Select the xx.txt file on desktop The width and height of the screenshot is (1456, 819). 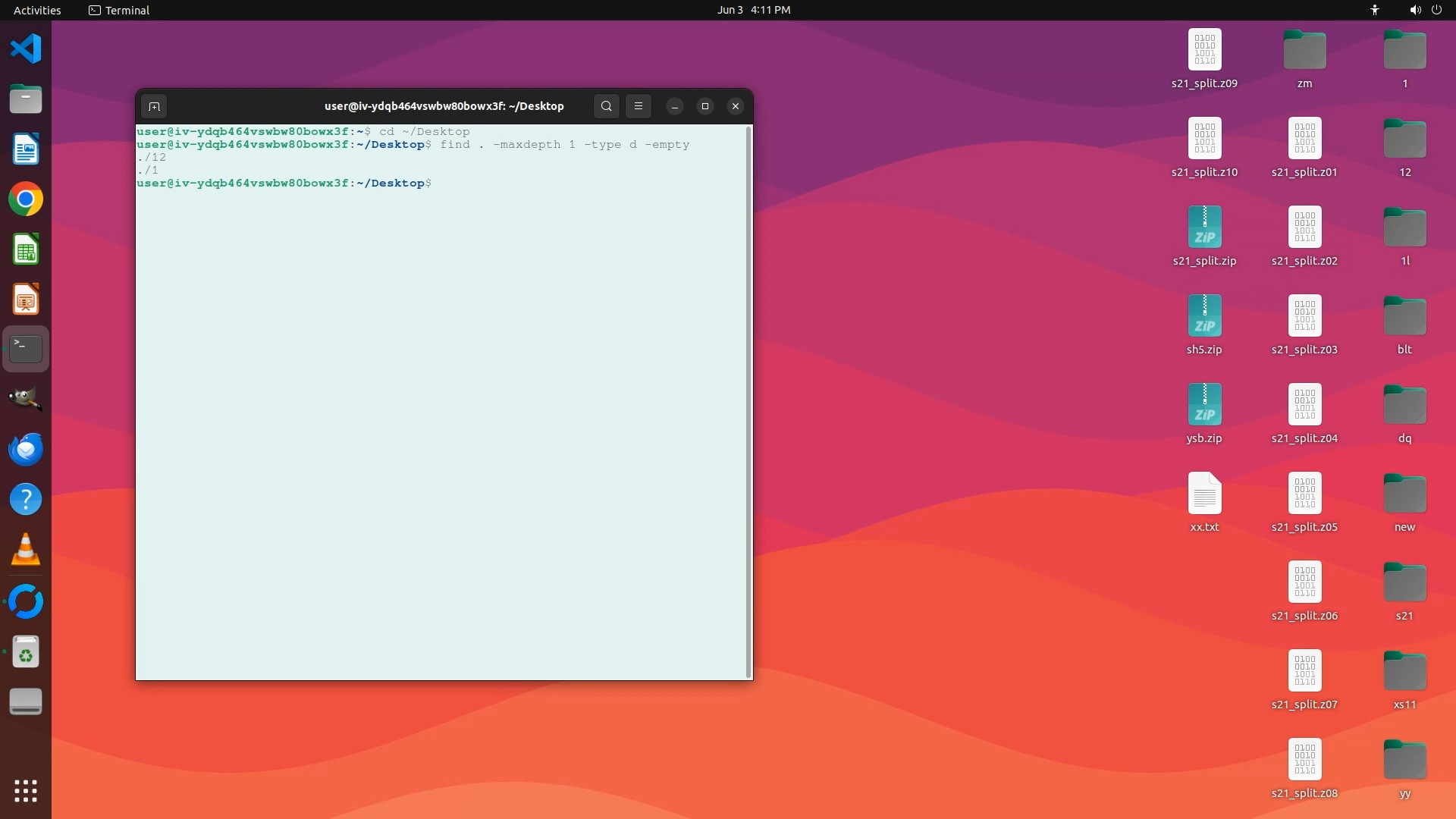tap(1204, 494)
